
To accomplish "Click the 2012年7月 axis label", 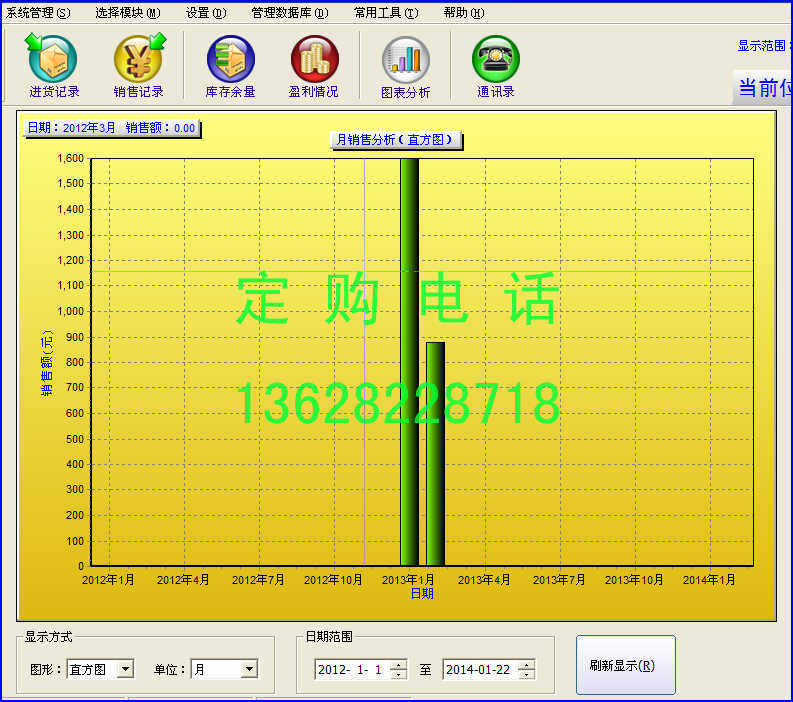I will pos(258,580).
